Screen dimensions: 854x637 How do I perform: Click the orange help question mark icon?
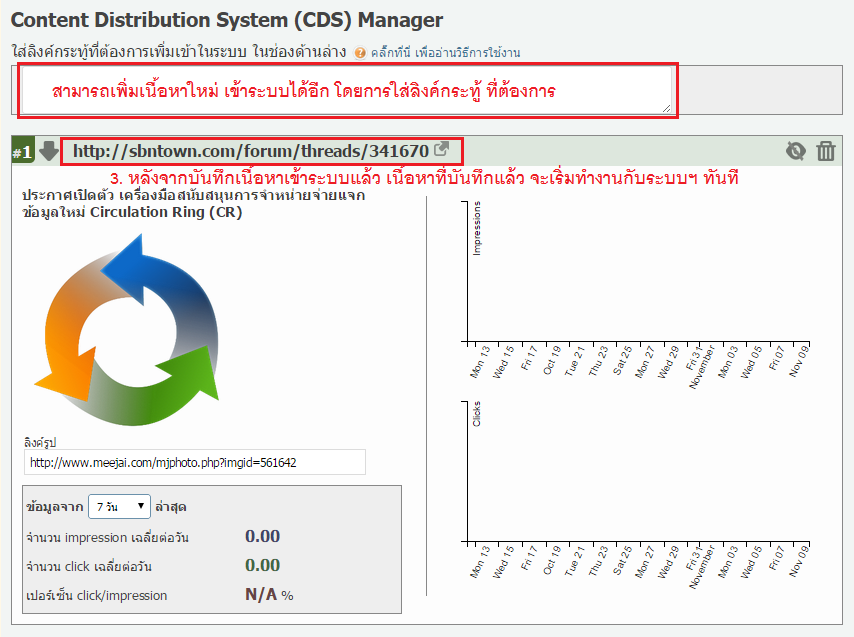click(360, 52)
